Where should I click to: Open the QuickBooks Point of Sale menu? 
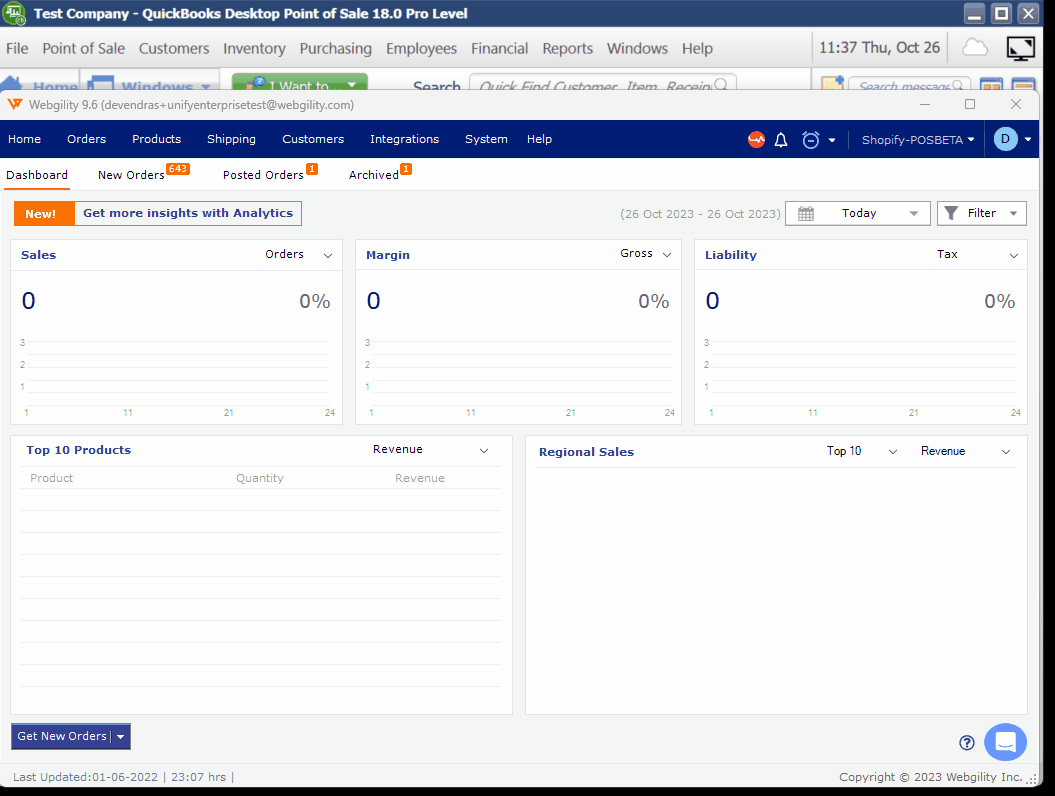click(x=83, y=48)
